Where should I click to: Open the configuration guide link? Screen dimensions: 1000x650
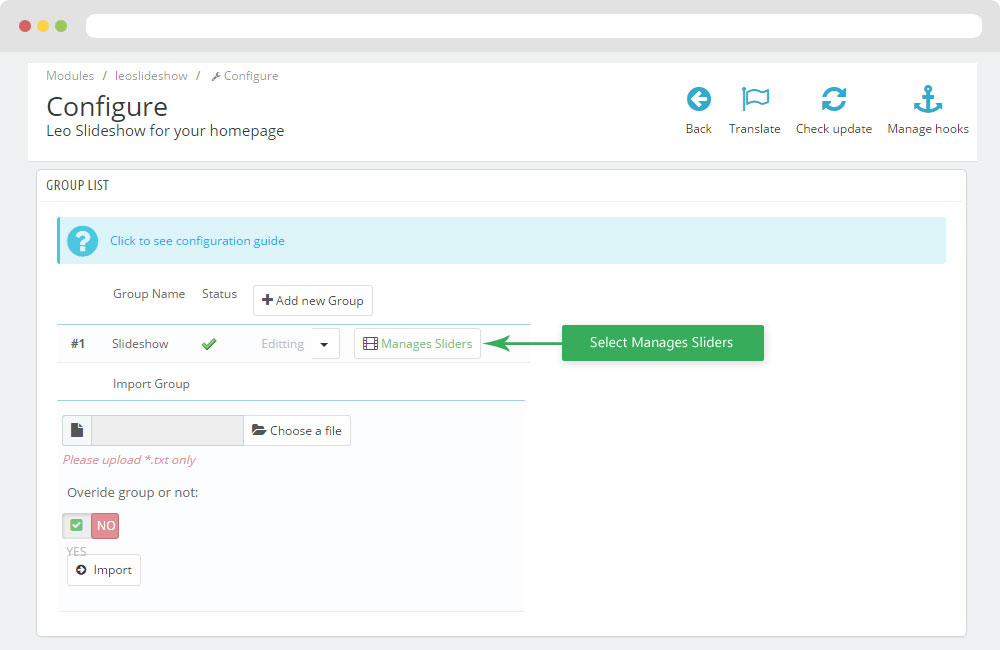click(197, 241)
